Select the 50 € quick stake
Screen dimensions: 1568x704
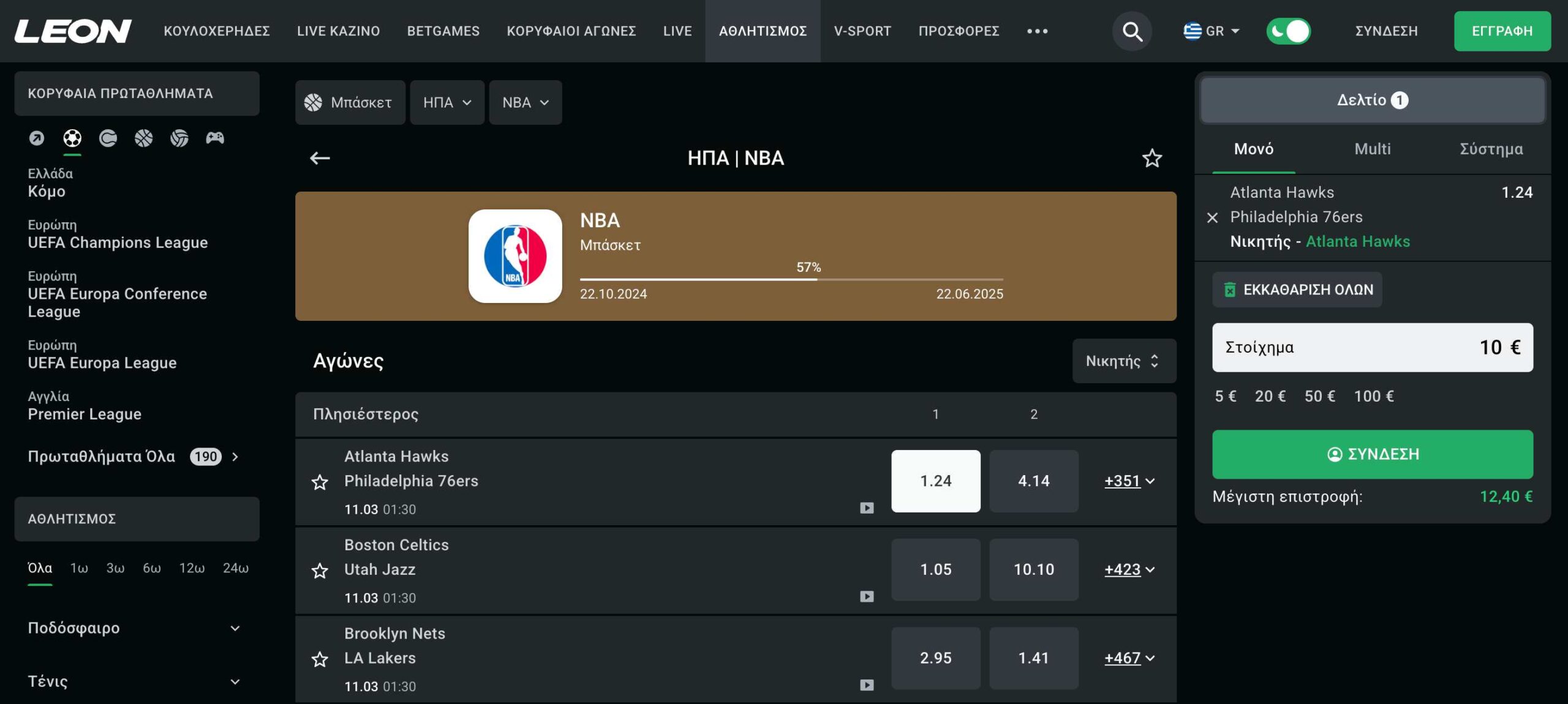click(x=1319, y=397)
